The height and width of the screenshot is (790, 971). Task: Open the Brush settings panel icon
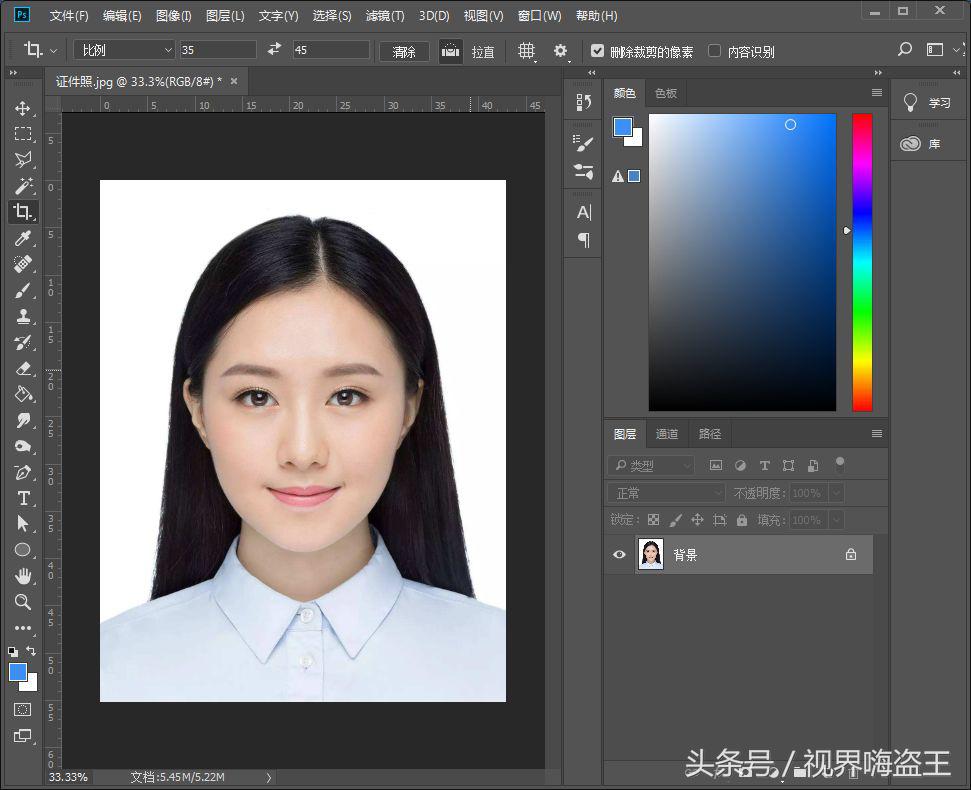pyautogui.click(x=583, y=144)
